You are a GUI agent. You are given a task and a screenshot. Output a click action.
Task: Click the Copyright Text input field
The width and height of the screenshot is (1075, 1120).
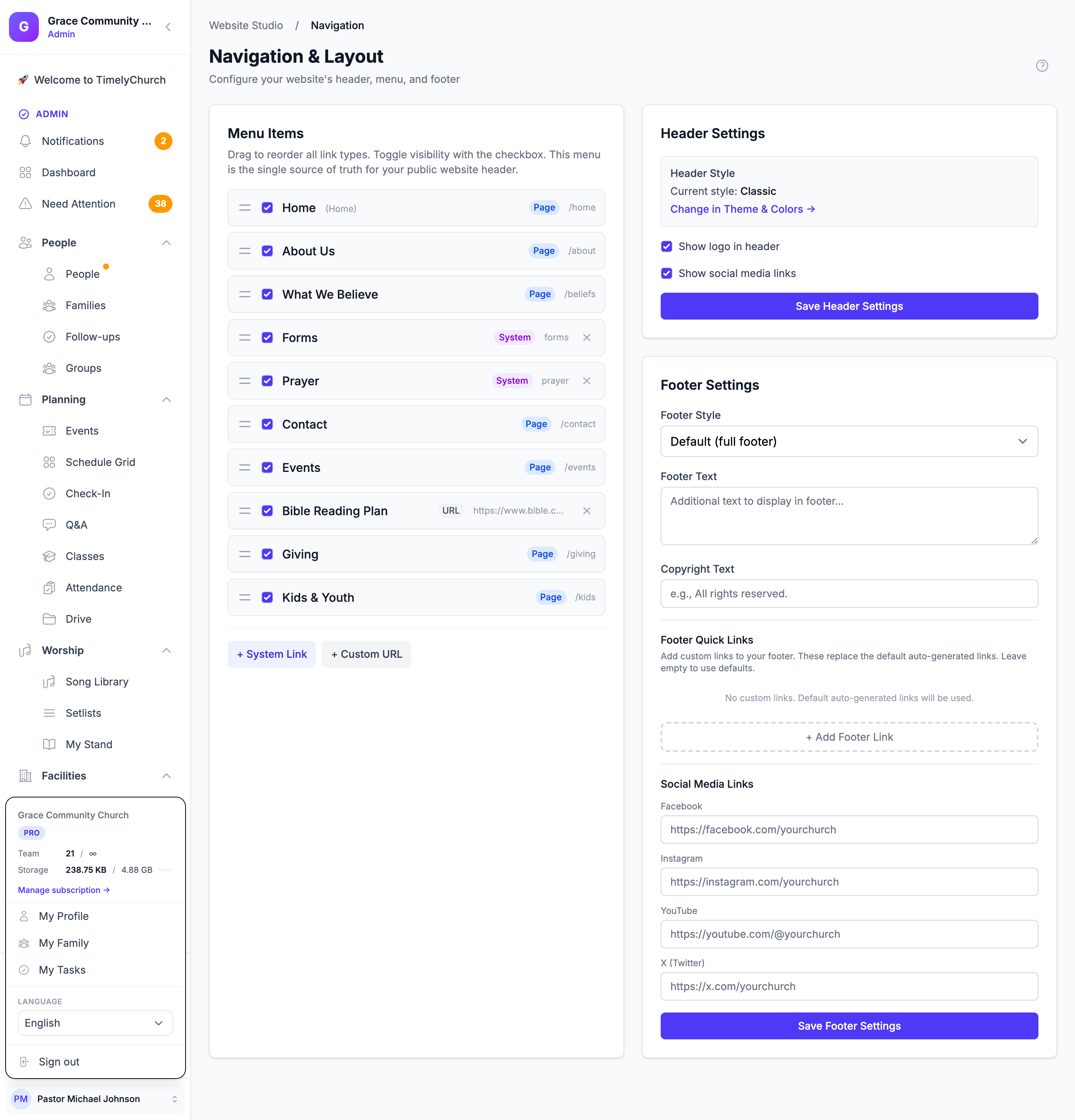point(849,594)
